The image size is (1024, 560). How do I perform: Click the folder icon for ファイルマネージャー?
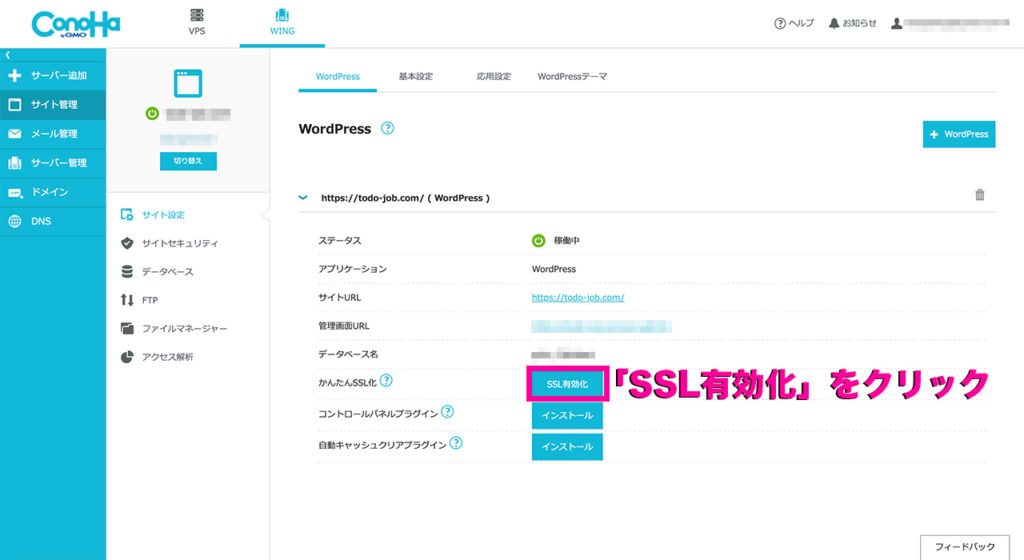click(127, 328)
